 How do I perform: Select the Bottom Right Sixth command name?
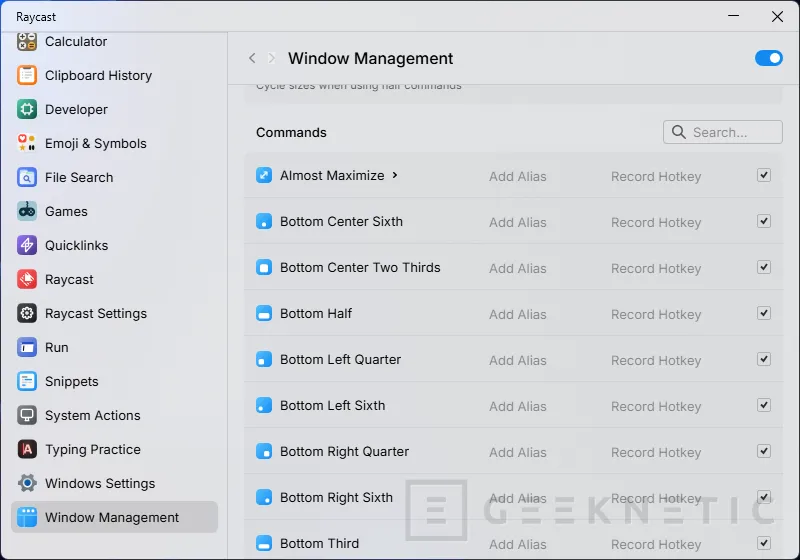[336, 497]
